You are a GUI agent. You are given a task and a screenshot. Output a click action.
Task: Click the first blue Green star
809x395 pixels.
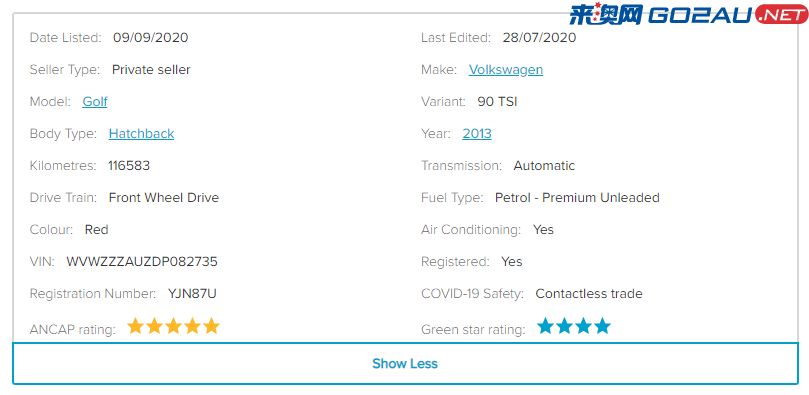[x=545, y=326]
